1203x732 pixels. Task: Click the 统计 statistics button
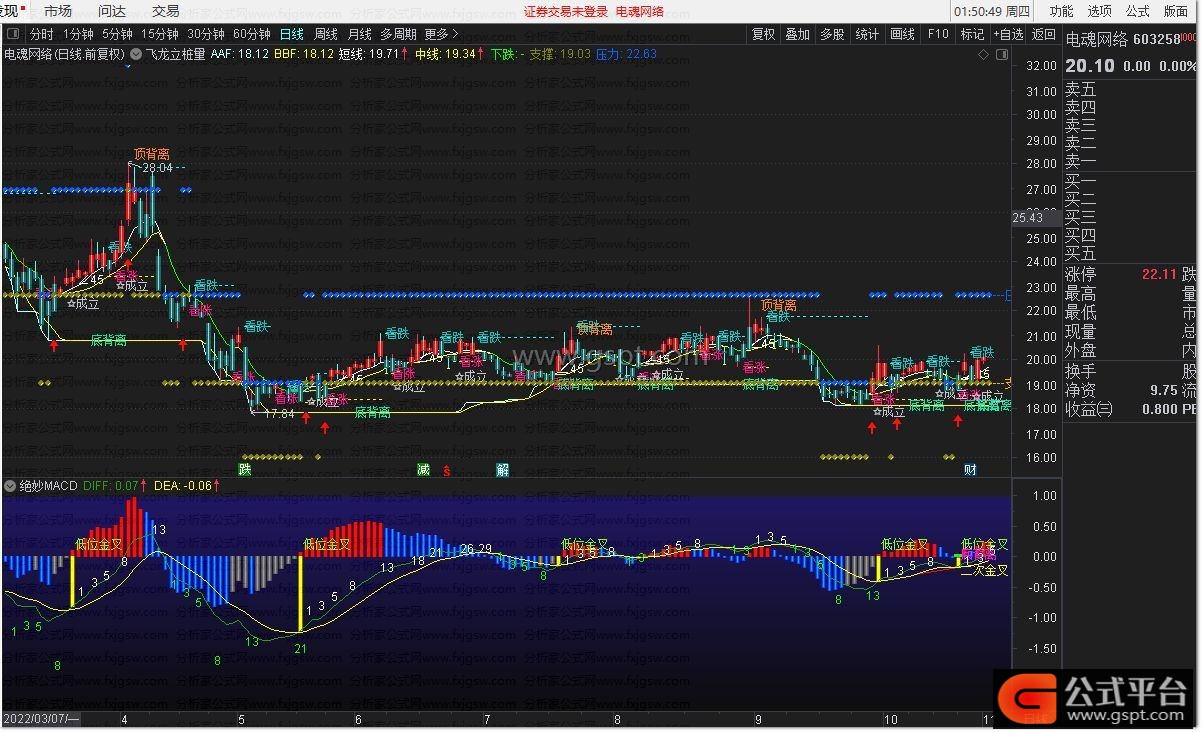pyautogui.click(x=867, y=34)
